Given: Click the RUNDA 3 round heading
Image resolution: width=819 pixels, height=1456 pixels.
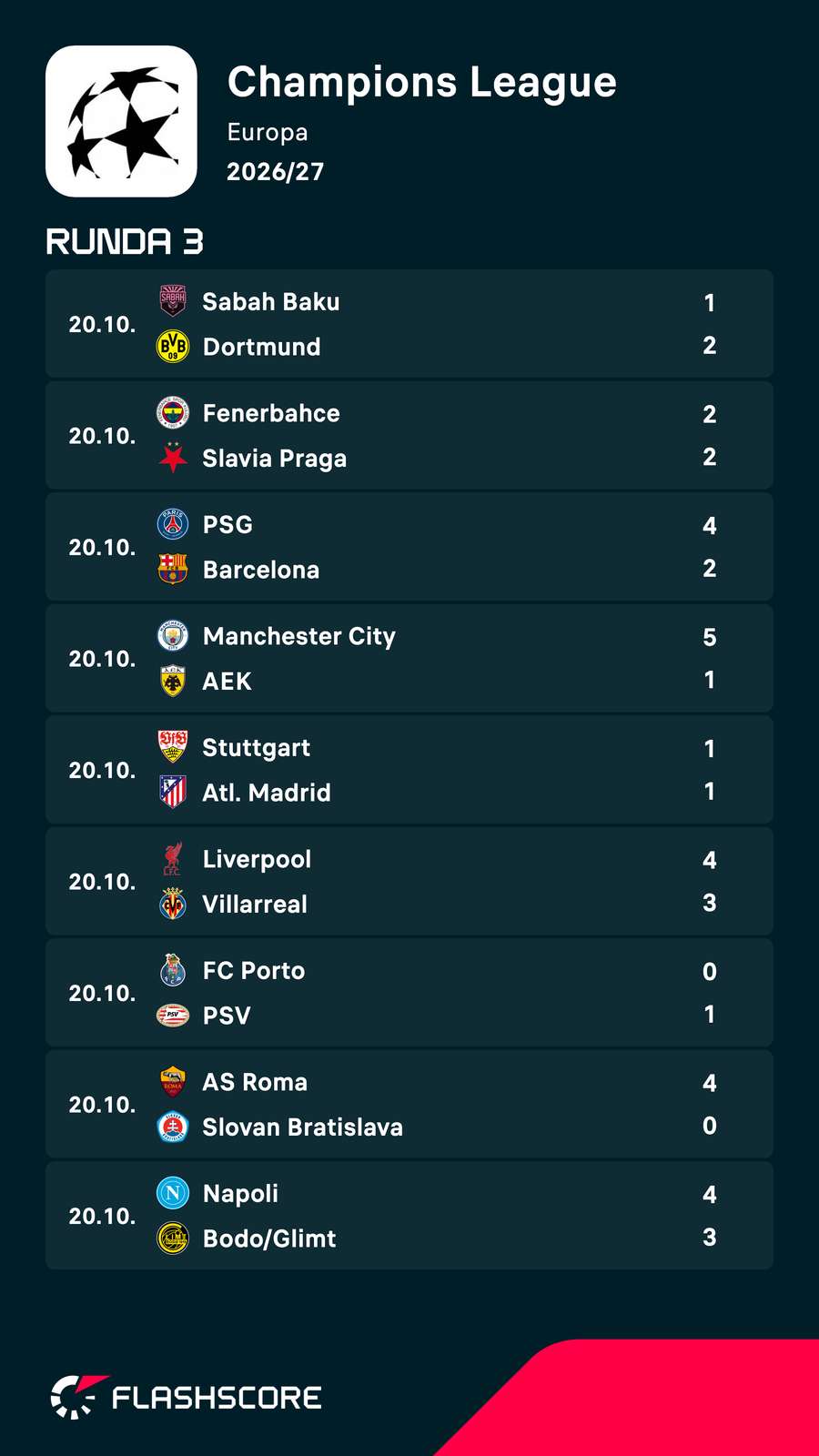Looking at the screenshot, I should pyautogui.click(x=125, y=242).
